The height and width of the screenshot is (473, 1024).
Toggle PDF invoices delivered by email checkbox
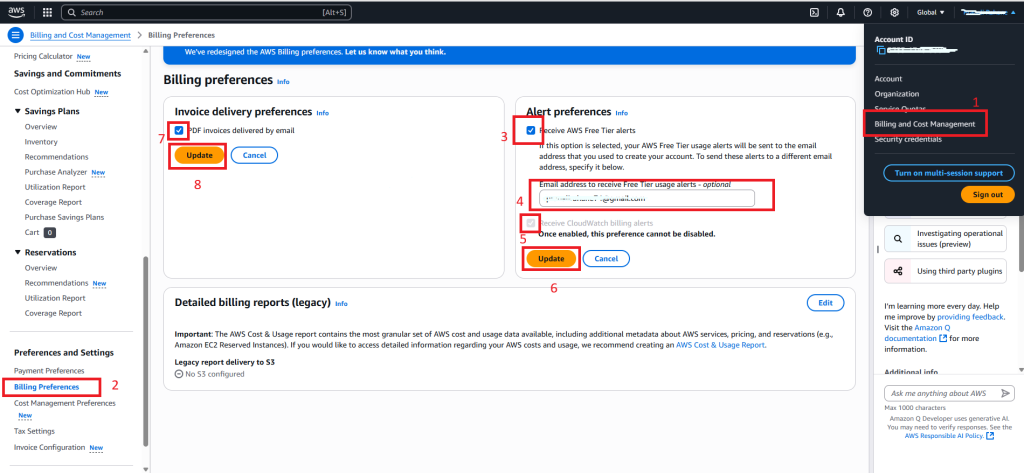[x=179, y=130]
